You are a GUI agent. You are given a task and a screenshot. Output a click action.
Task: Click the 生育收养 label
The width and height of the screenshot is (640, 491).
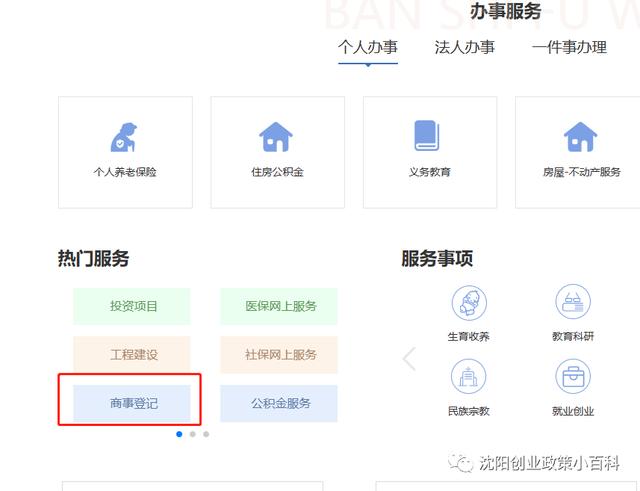(x=469, y=337)
